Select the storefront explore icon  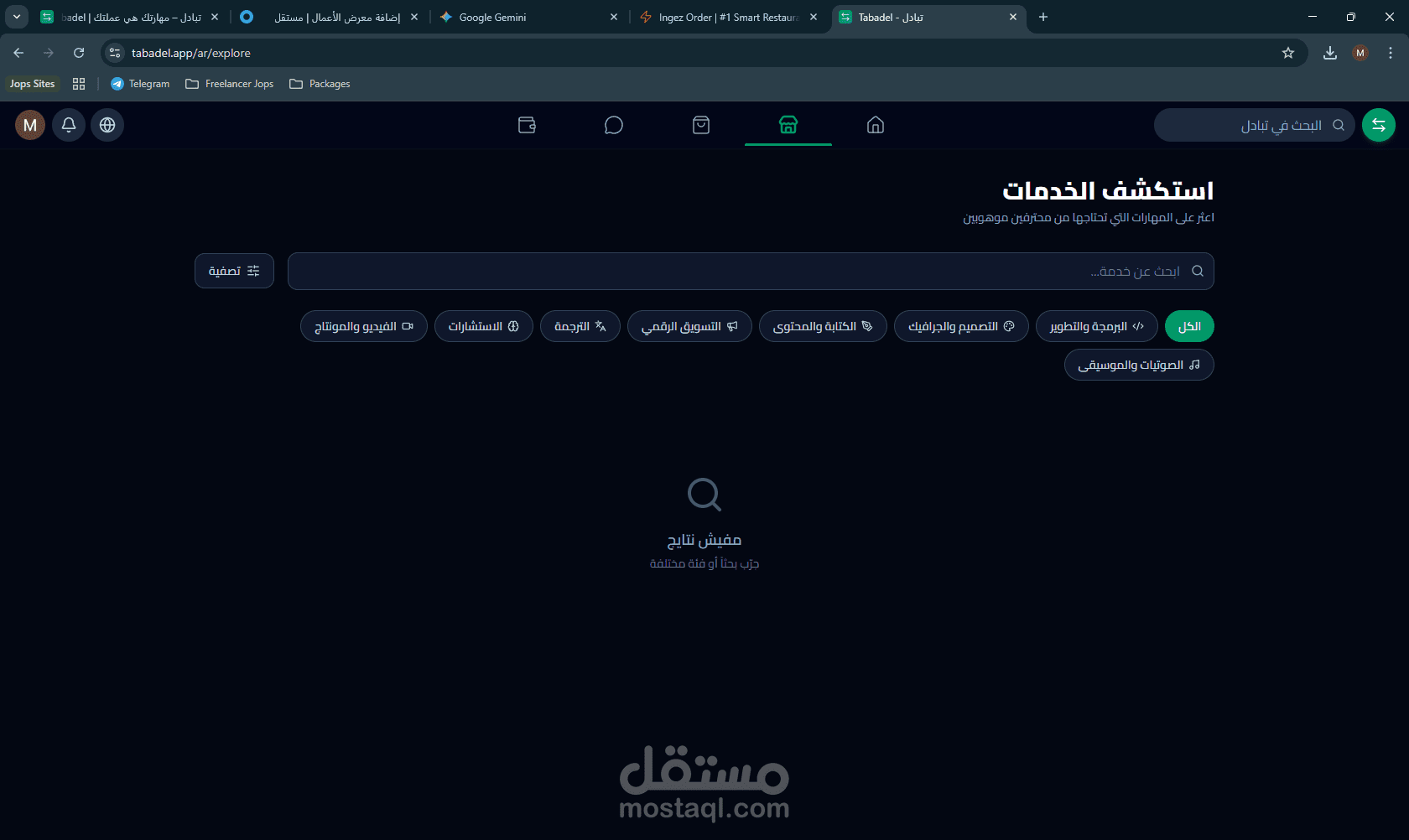tap(788, 125)
